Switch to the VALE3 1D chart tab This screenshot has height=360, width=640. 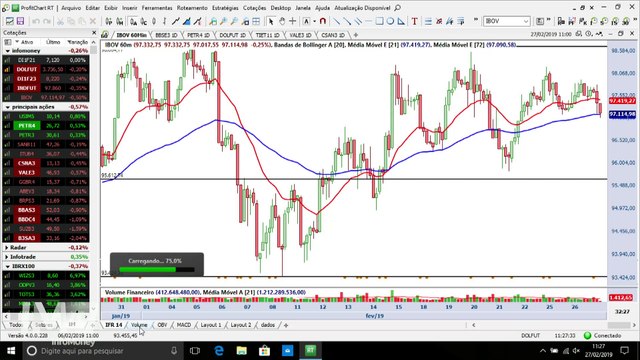tap(300, 35)
